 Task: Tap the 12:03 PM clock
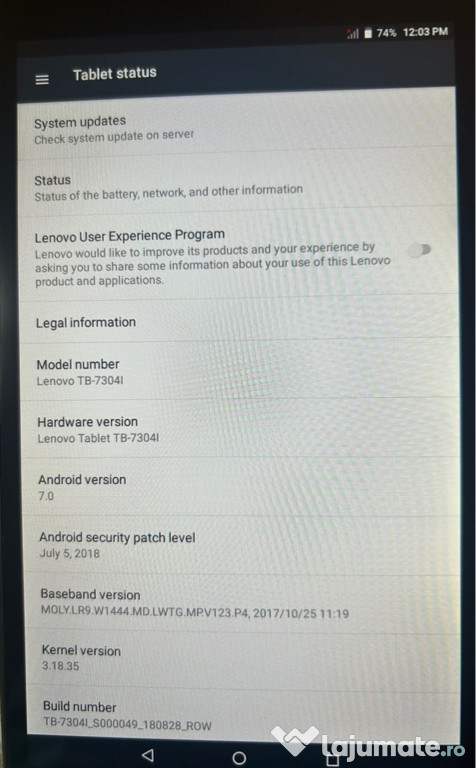pyautogui.click(x=425, y=32)
